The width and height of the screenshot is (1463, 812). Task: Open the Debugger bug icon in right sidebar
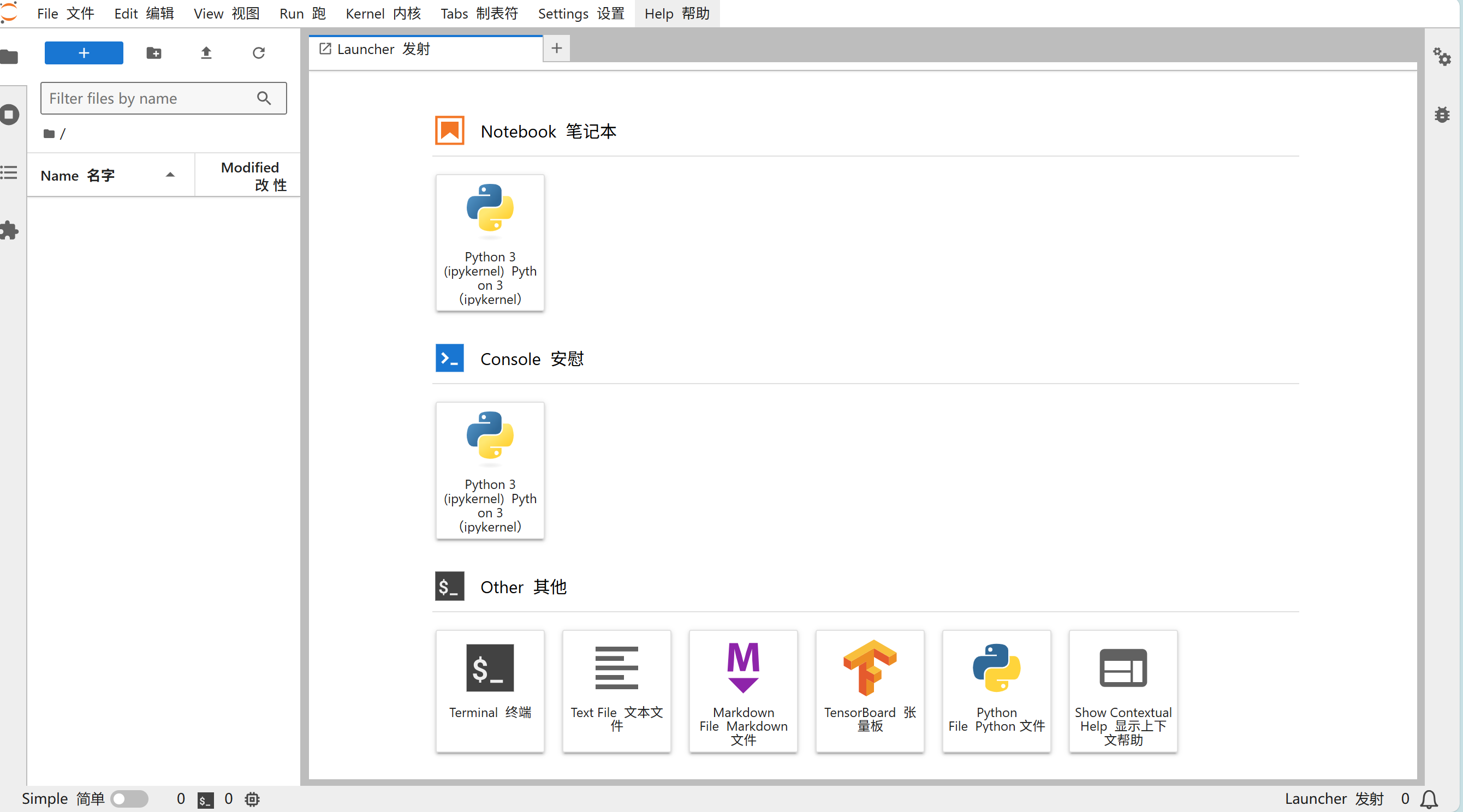click(x=1441, y=114)
